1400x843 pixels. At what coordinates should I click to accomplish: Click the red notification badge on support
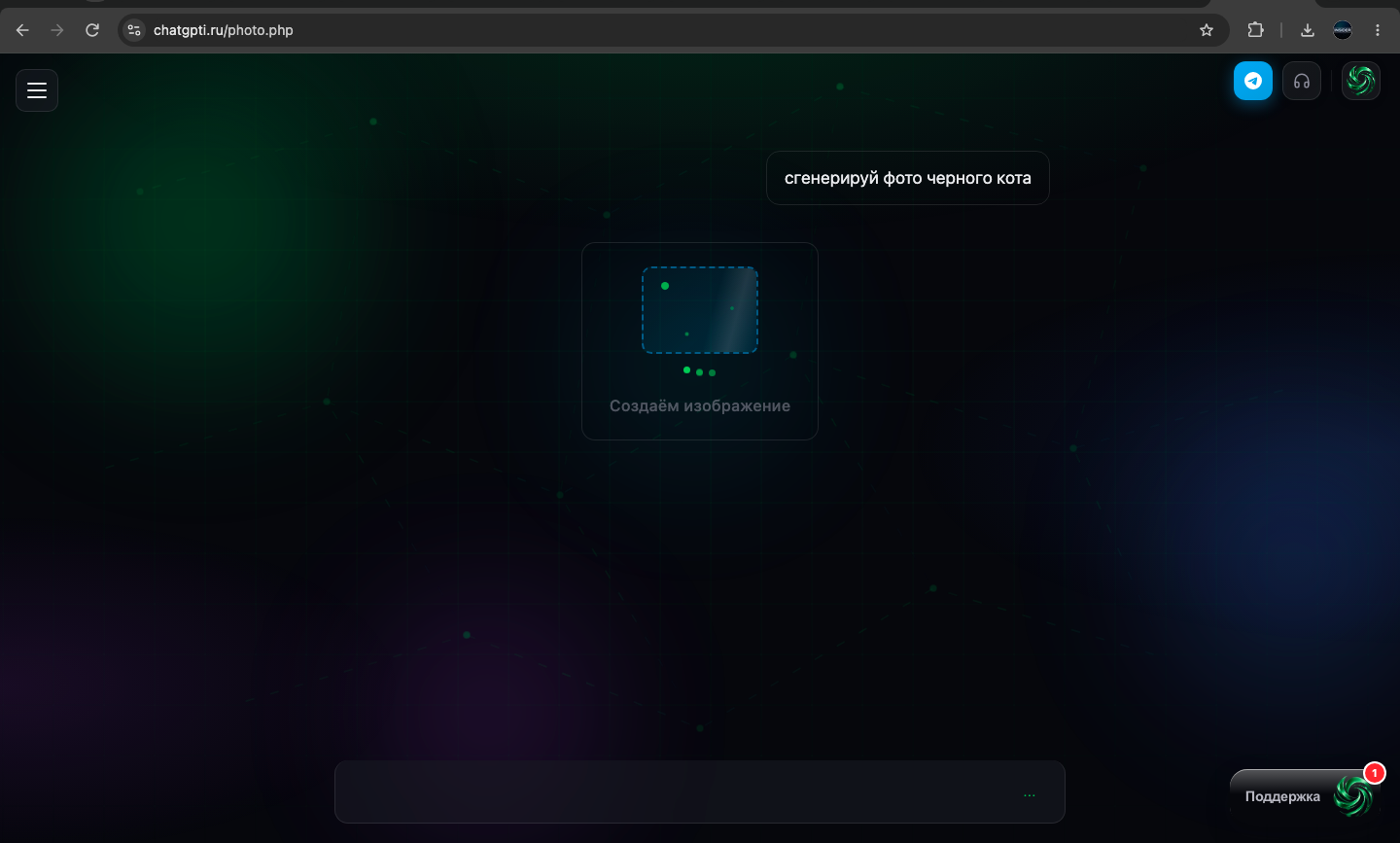1374,773
